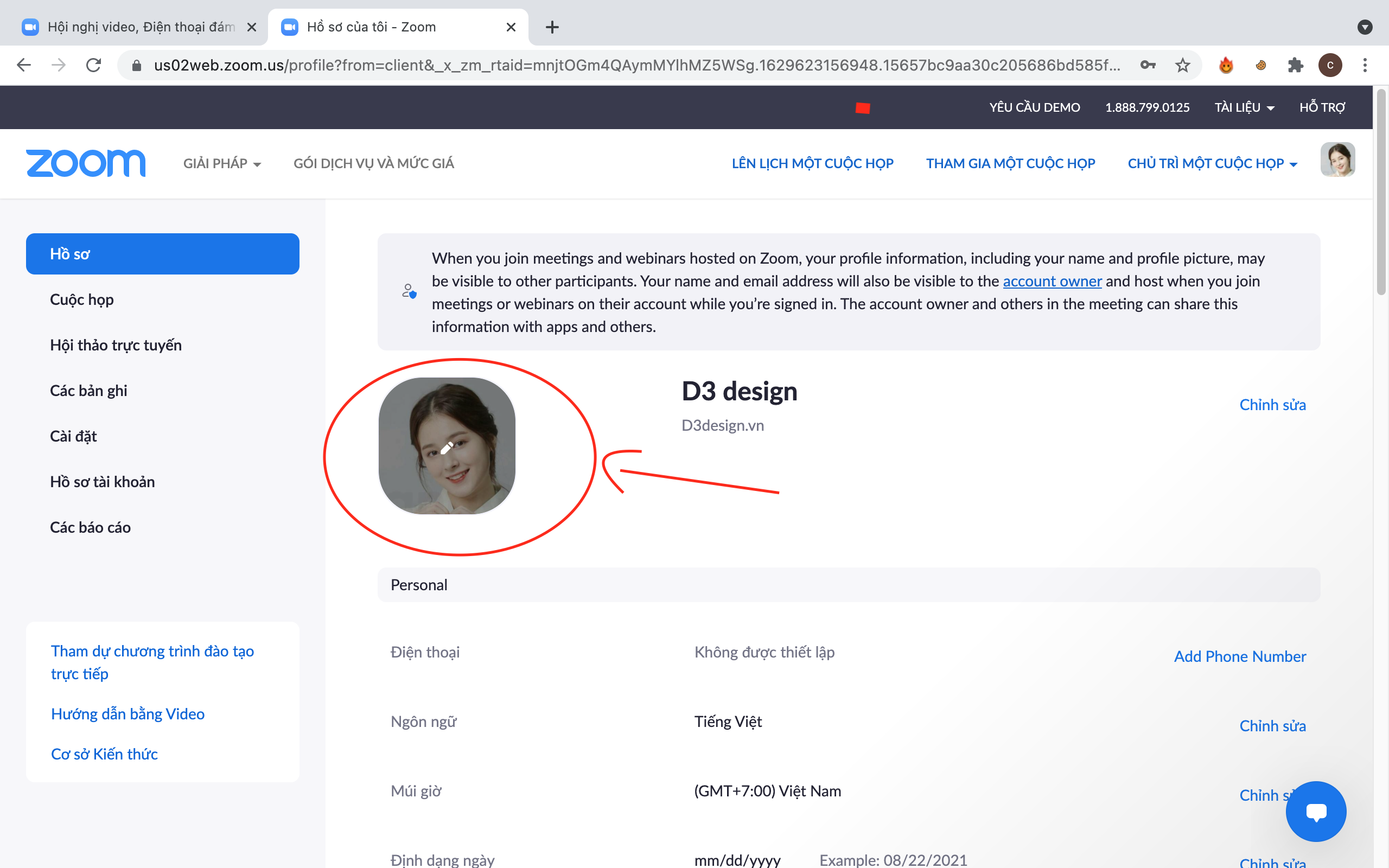Click the browser forward arrow
This screenshot has height=868, width=1389.
pos(59,65)
